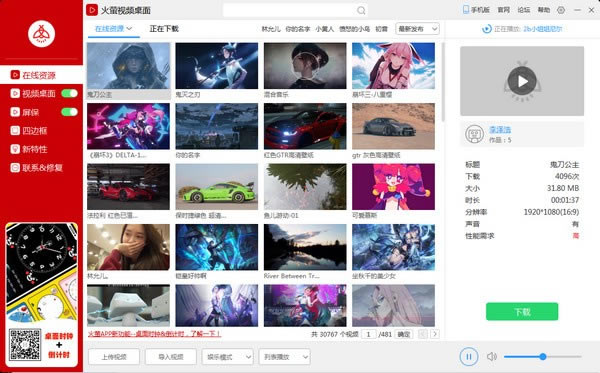
Task: Expand the 在线资源 tab dropdown arrow
Action: tap(129, 29)
